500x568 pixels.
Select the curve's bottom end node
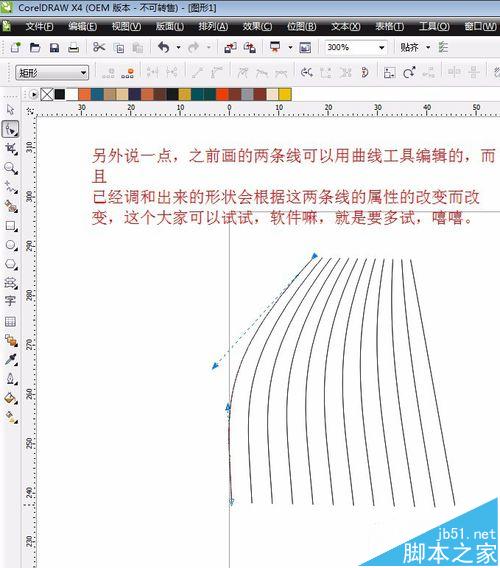point(232,501)
